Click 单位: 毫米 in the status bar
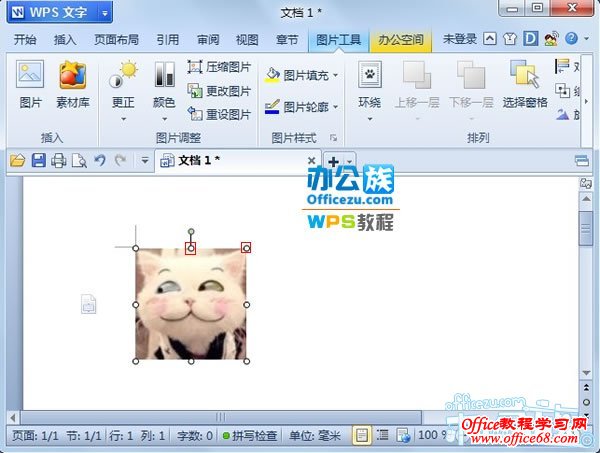 (x=315, y=435)
